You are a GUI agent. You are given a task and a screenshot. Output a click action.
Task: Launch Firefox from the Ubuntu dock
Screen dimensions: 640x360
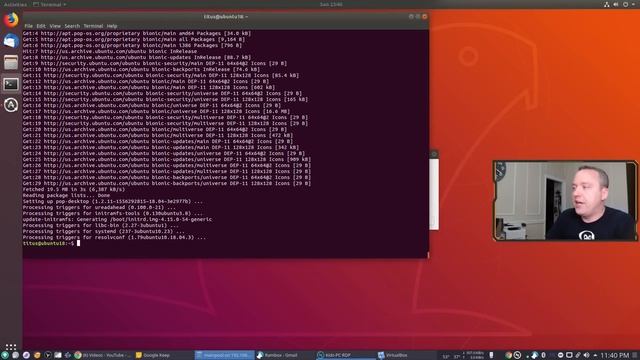coord(11,20)
